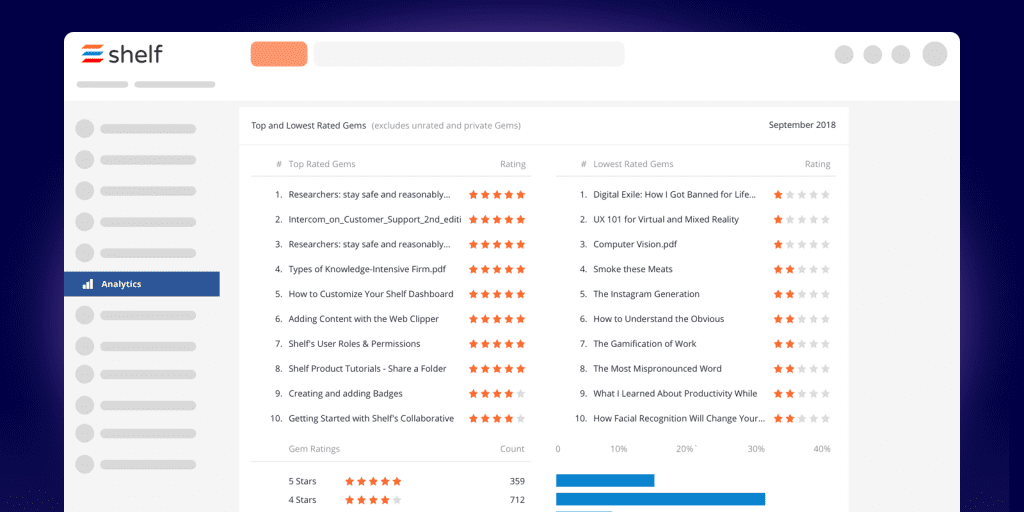Image resolution: width=1024 pixels, height=512 pixels.
Task: Open 'Computer Vision.pdf' gem
Action: coord(635,244)
